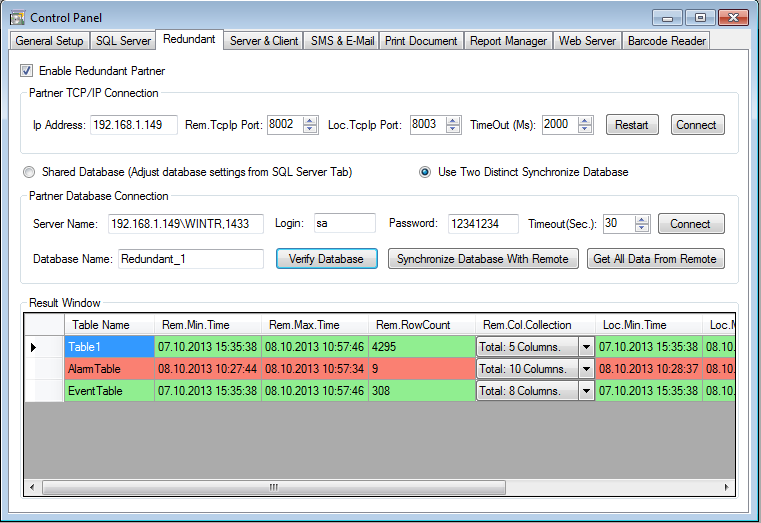Expand the EventTable Total: 8 Columns dropdown
The image size is (761, 523).
(586, 391)
